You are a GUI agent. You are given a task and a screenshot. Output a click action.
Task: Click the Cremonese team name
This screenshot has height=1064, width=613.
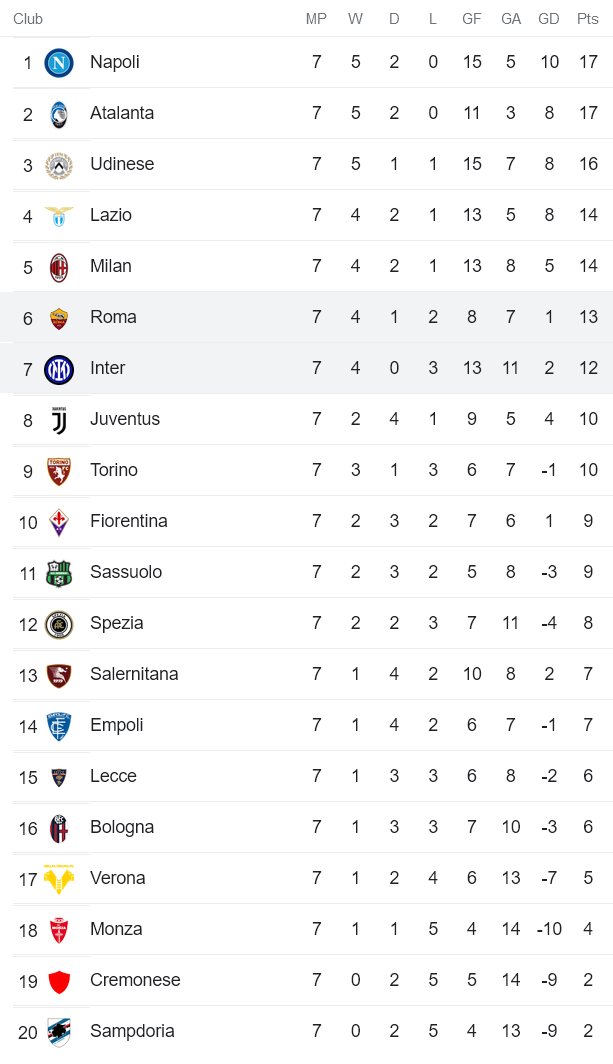pos(135,980)
